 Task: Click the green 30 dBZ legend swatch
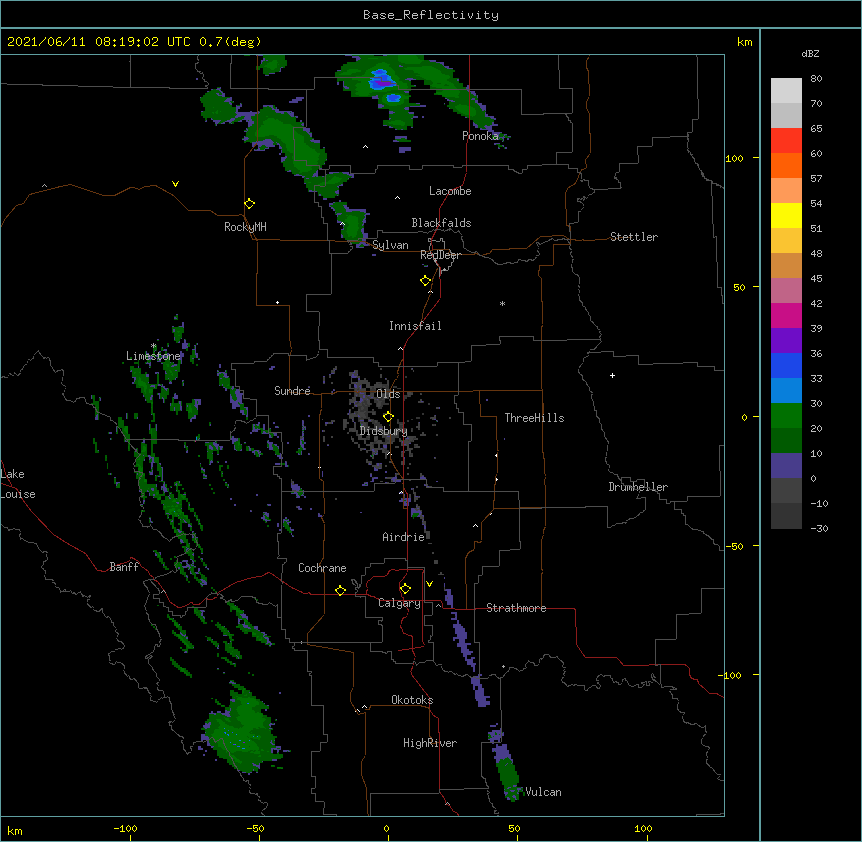(x=786, y=416)
